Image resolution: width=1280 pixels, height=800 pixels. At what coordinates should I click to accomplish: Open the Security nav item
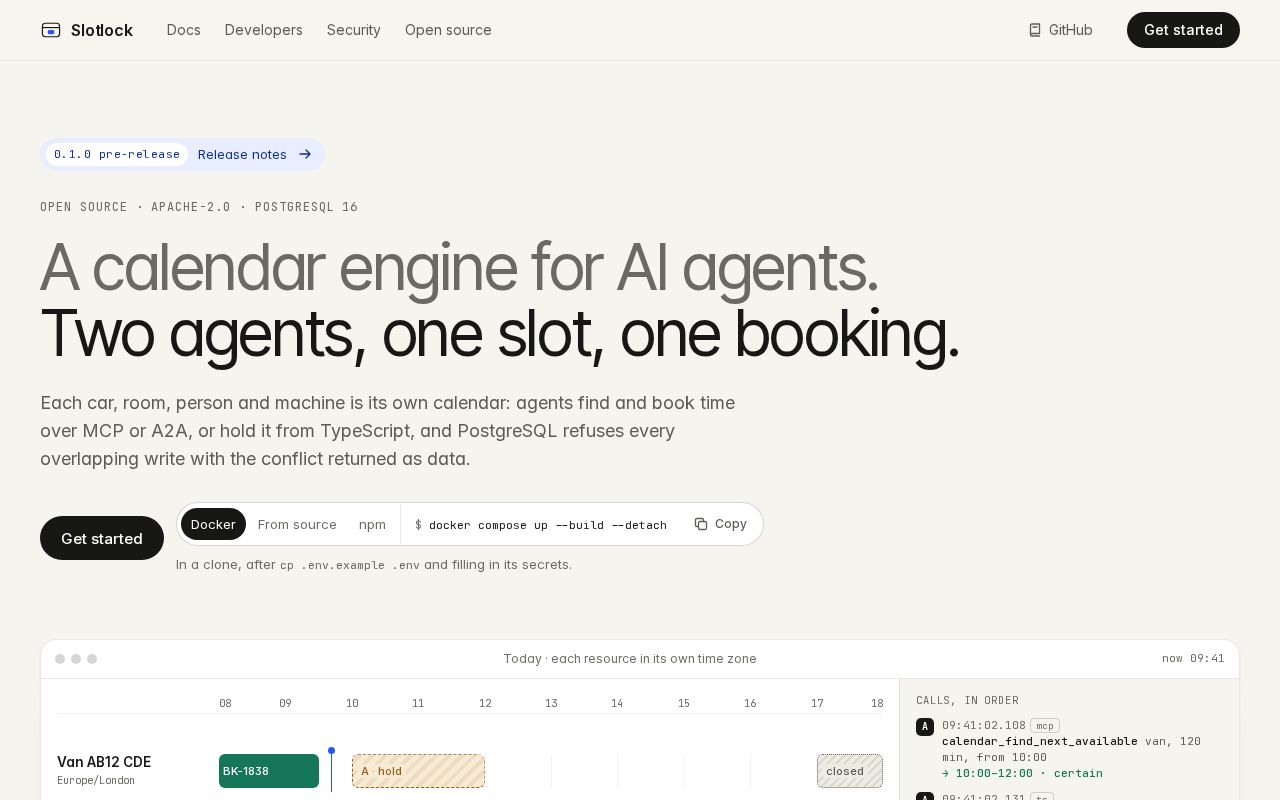coord(354,30)
